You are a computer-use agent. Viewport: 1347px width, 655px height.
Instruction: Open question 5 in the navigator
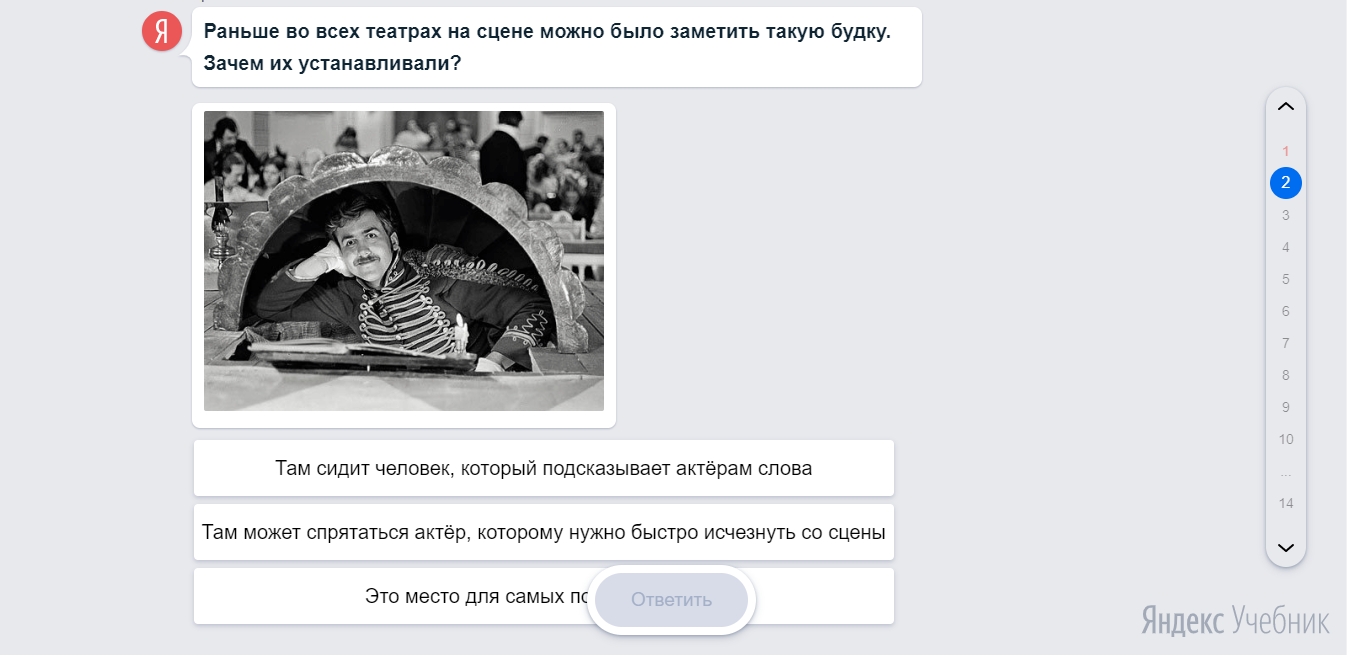click(x=1285, y=279)
